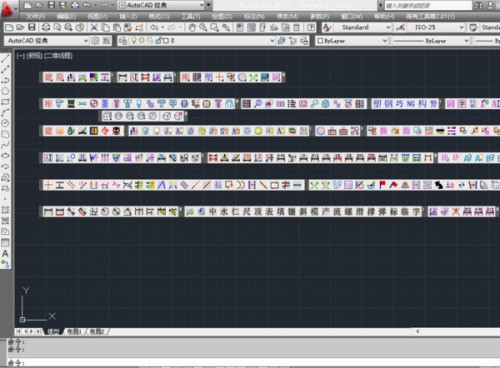Click the Print icon in quick access bar
The image size is (500, 368).
[x=75, y=5]
